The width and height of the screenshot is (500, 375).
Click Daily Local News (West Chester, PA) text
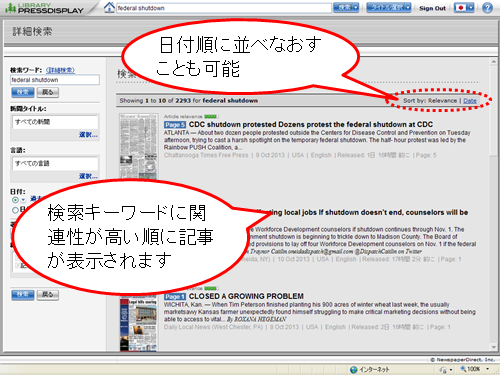(x=213, y=327)
